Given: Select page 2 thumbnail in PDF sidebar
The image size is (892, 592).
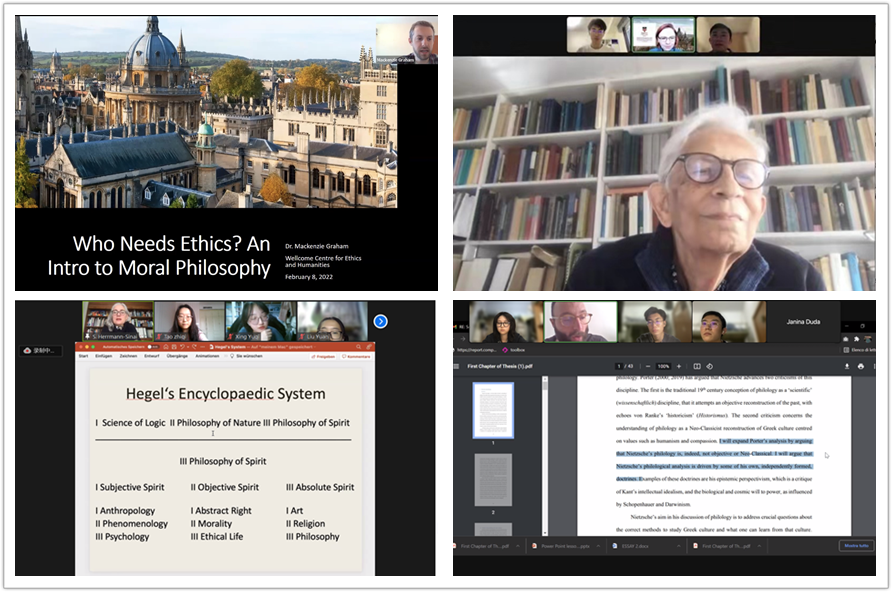Looking at the screenshot, I should (x=493, y=480).
